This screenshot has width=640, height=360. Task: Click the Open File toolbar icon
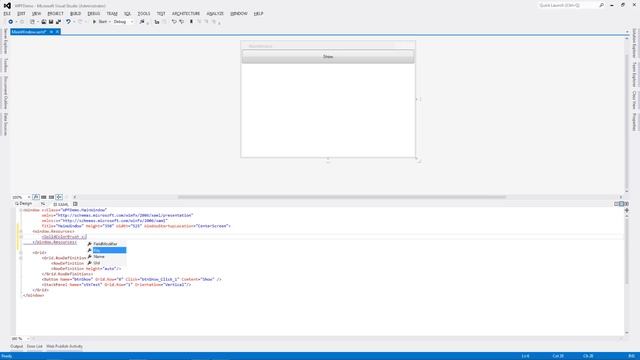[44, 22]
